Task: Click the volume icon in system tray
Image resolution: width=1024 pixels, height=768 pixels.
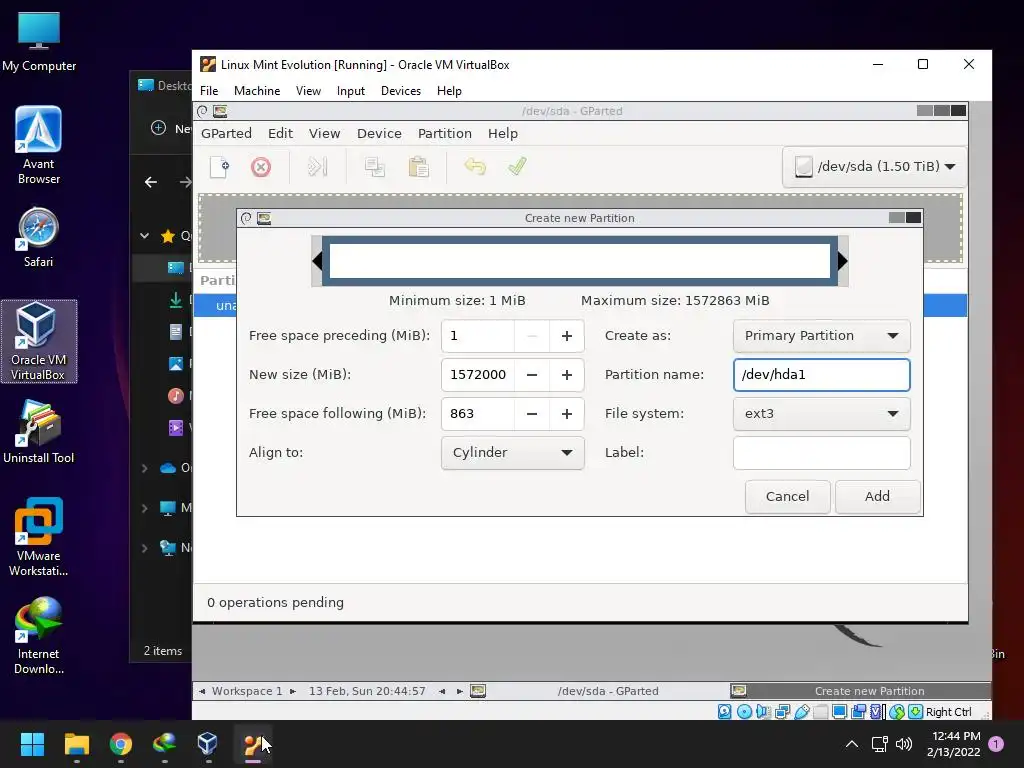Action: 904,744
